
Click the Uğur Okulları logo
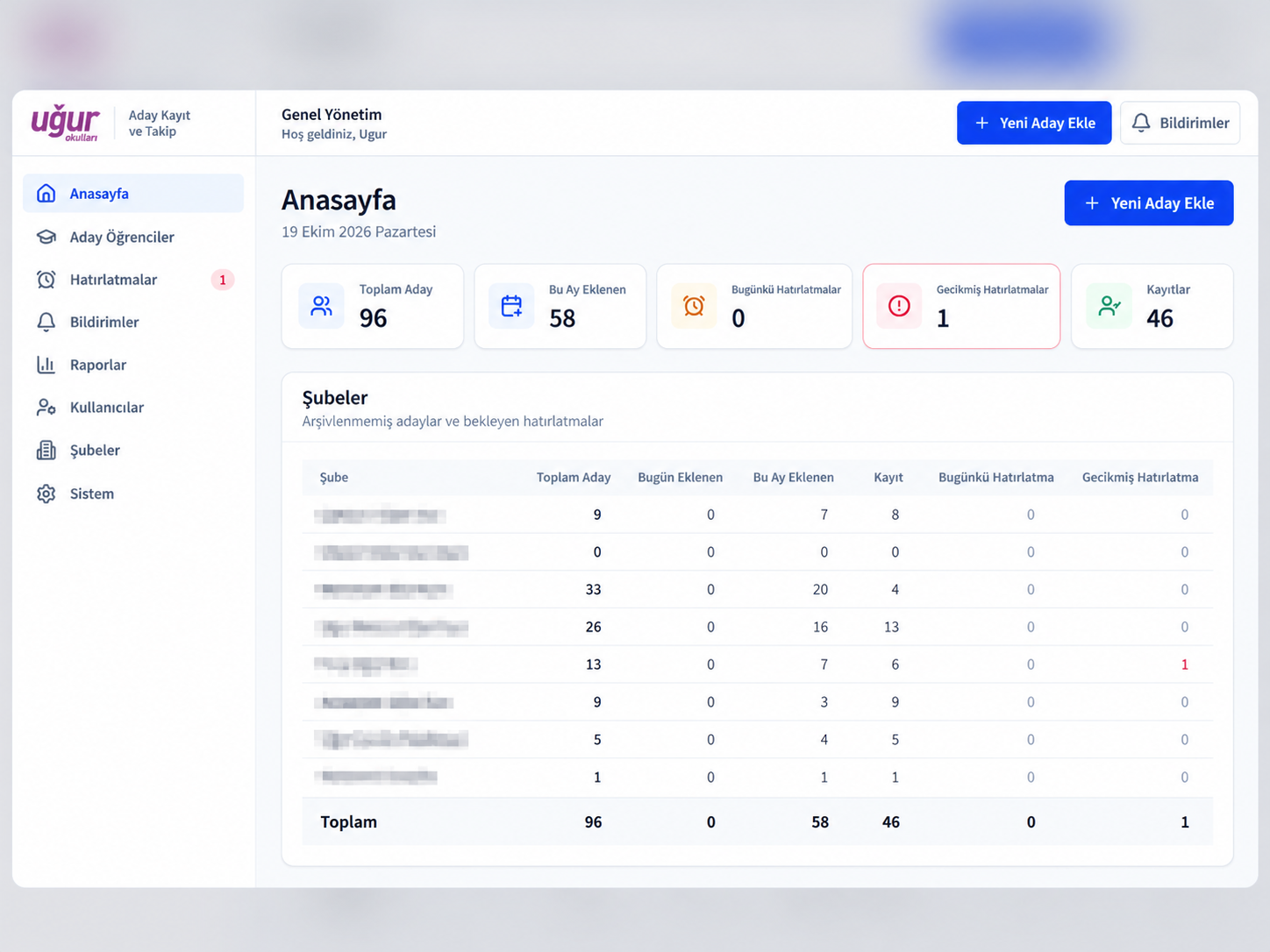66,123
